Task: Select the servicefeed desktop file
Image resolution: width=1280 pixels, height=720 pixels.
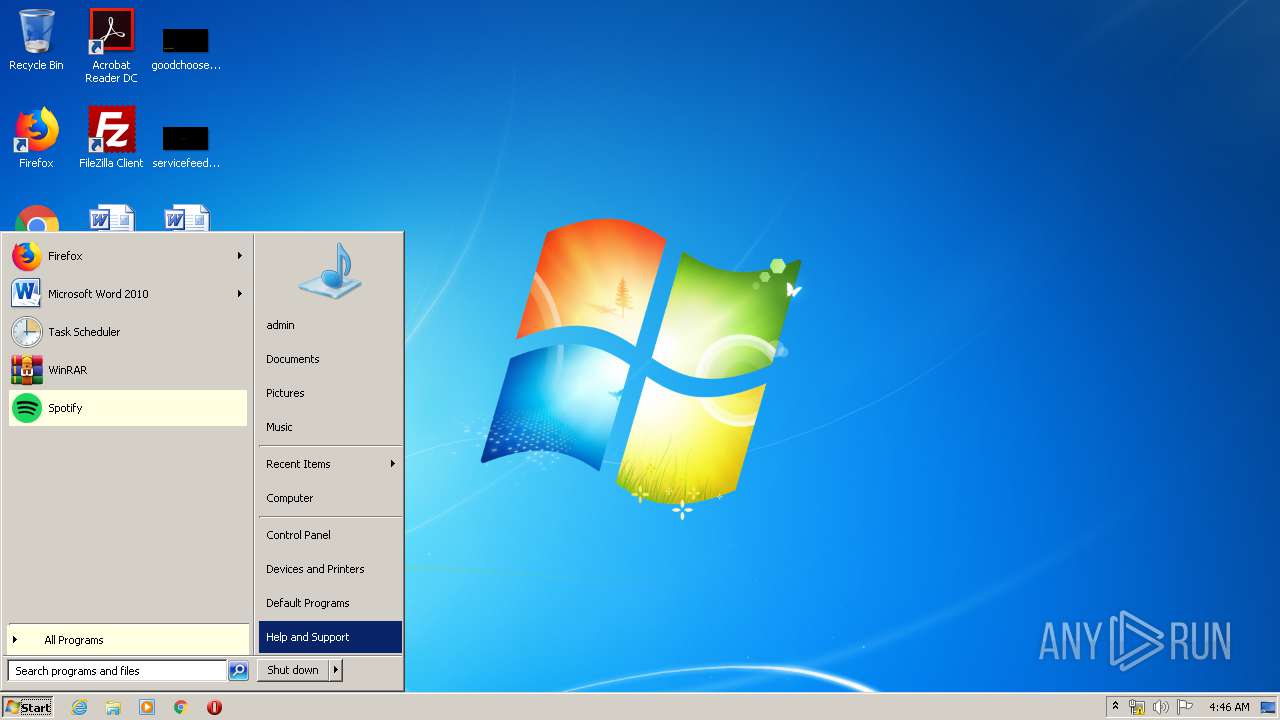Action: 186,146
